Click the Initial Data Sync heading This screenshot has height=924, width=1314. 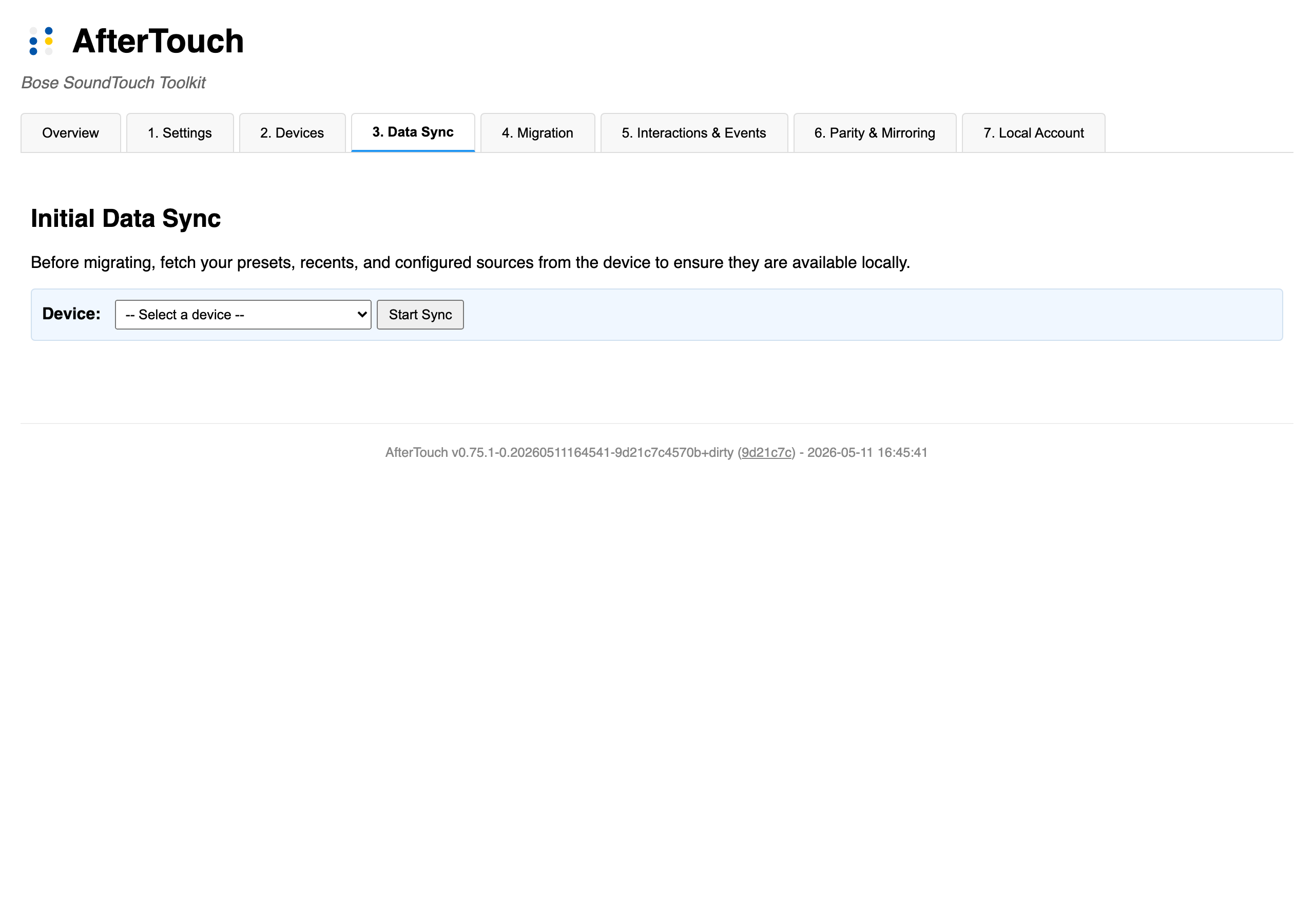[x=126, y=219]
